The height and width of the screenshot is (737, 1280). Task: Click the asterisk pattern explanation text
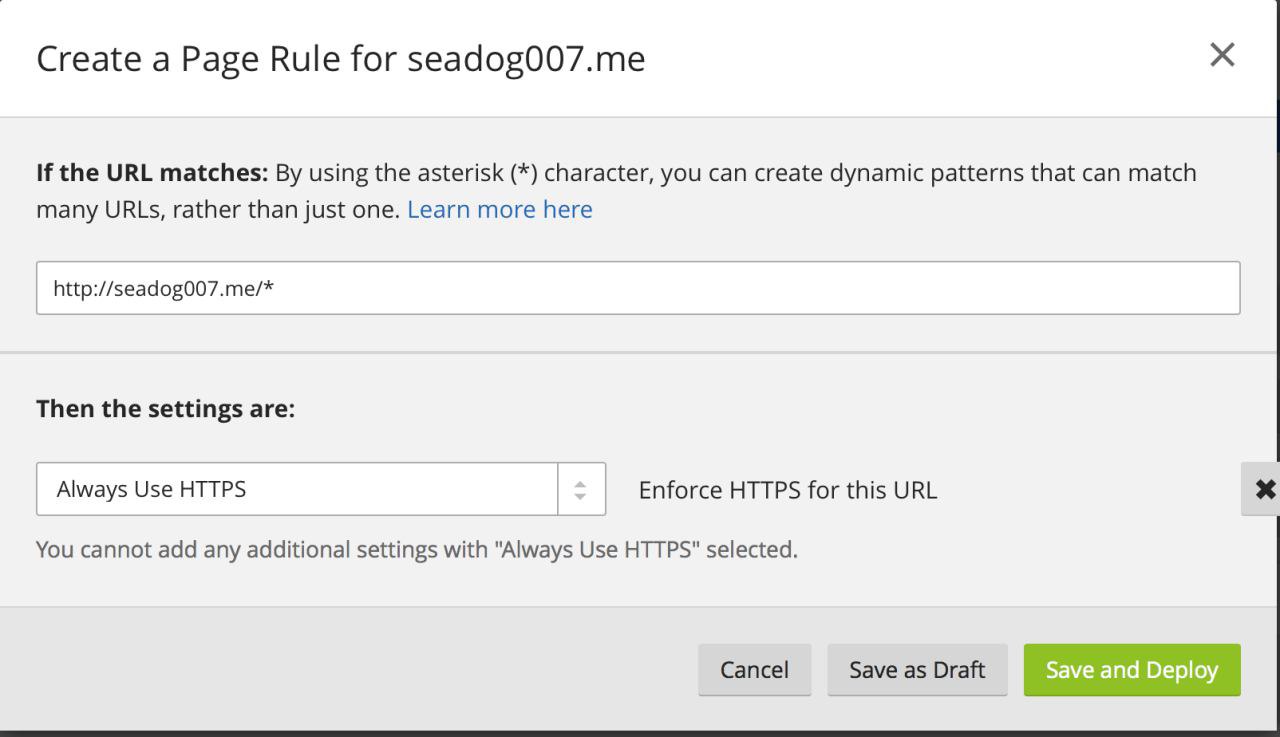(x=735, y=173)
